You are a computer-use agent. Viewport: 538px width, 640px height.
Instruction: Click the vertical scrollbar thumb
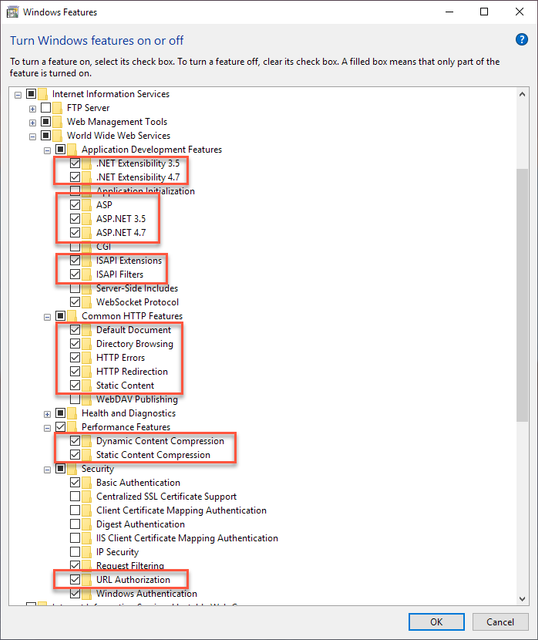click(522, 295)
